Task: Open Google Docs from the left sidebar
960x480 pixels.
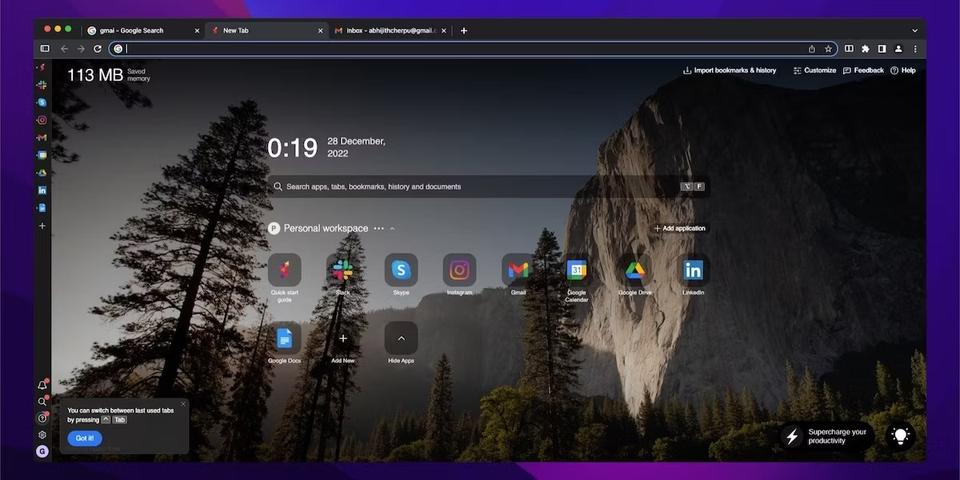Action: [42, 208]
